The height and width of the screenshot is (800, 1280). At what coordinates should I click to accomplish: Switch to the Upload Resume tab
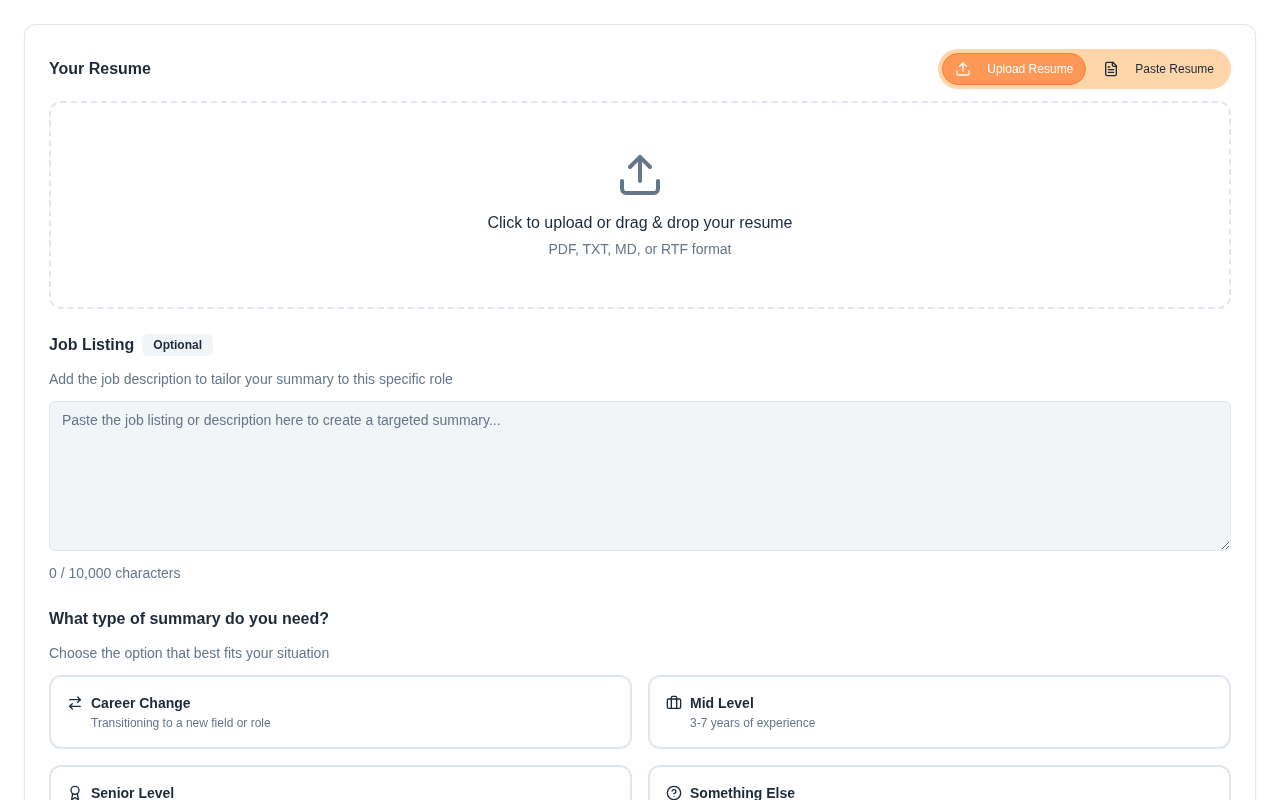[1014, 69]
